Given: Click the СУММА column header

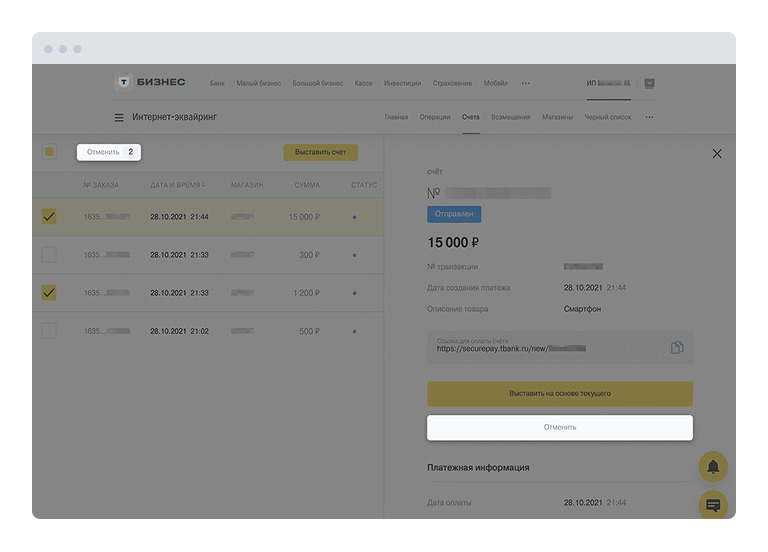Looking at the screenshot, I should click(x=307, y=185).
